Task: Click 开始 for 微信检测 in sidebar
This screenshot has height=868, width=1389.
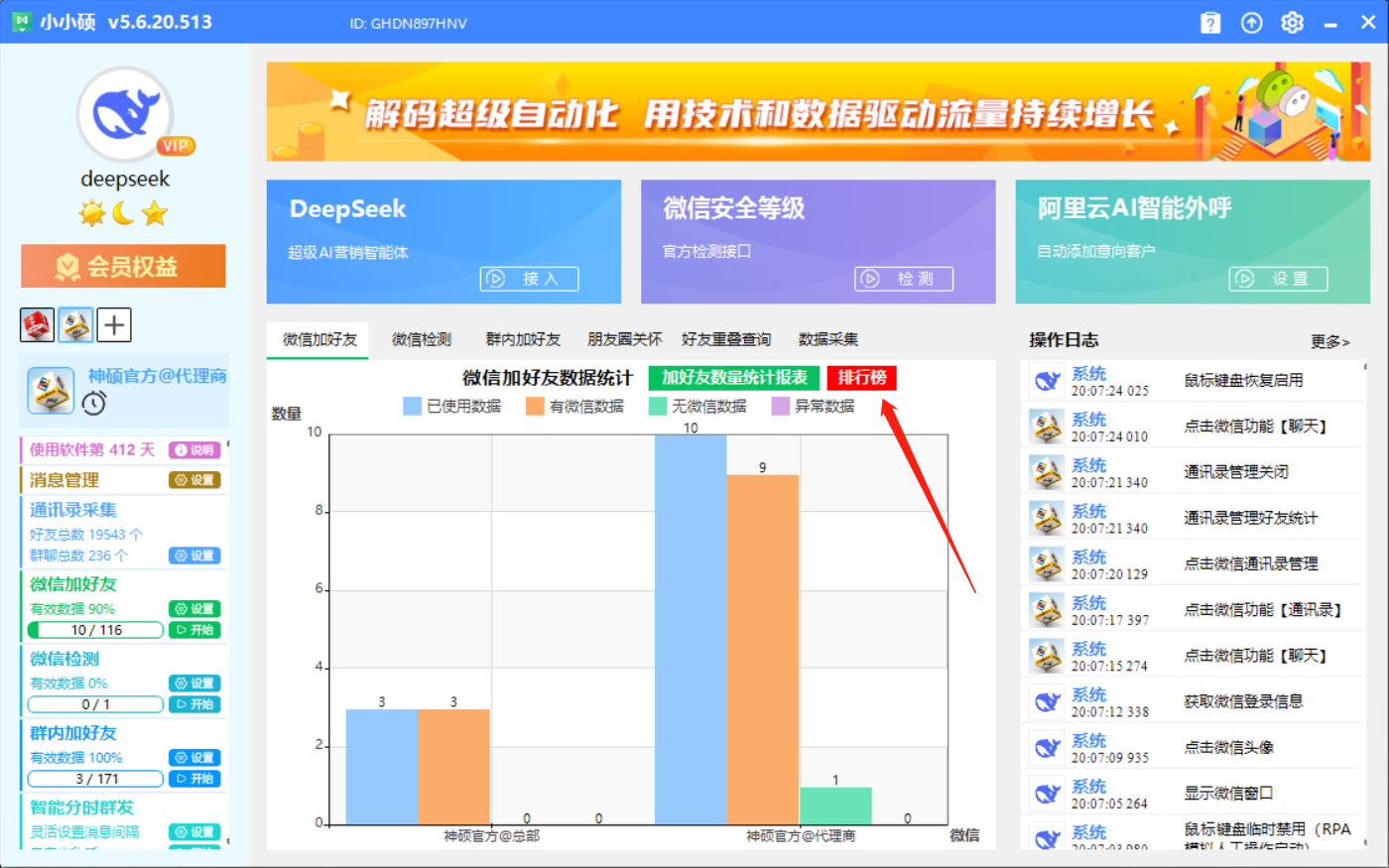Action: click(x=194, y=704)
